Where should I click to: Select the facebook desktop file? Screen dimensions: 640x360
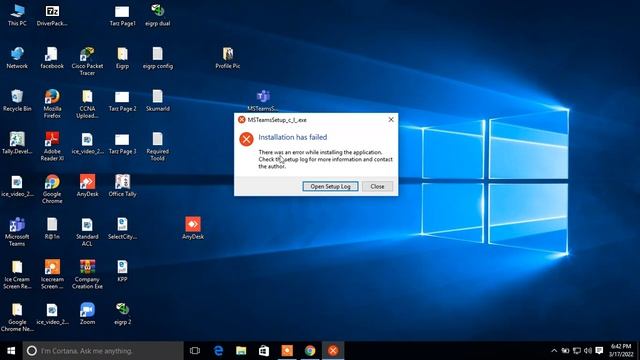point(52,58)
